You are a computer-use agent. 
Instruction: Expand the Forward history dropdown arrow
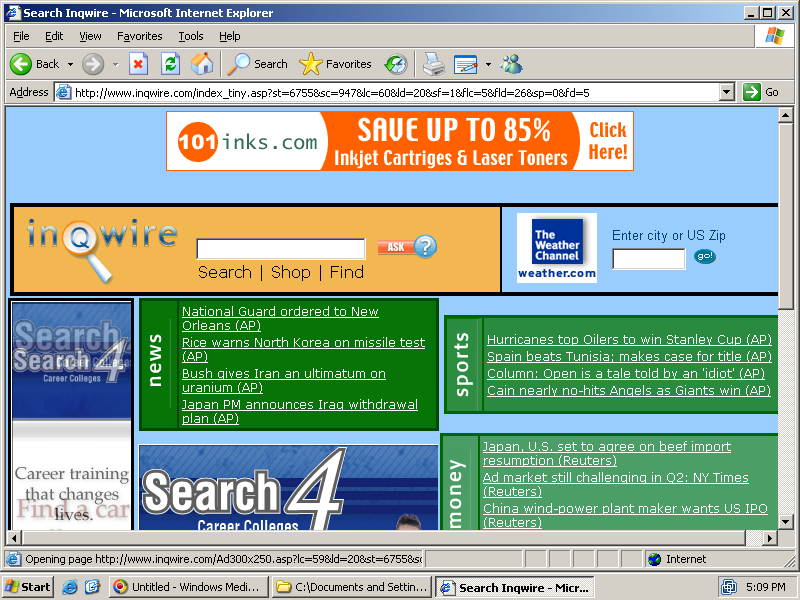point(115,64)
